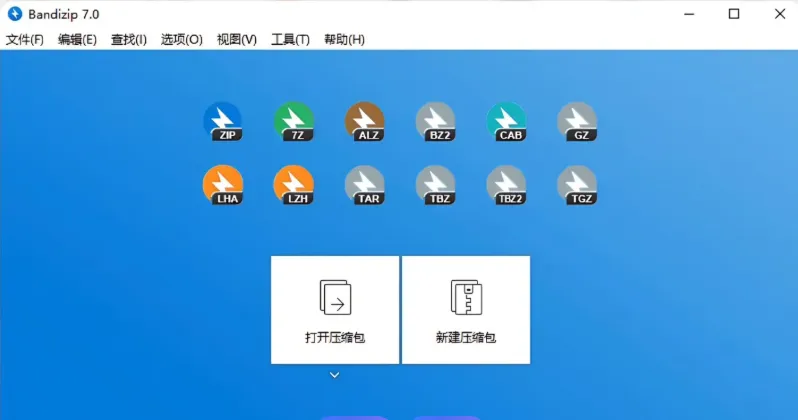
Task: Click the 新建压缩包 button
Action: 466,310
